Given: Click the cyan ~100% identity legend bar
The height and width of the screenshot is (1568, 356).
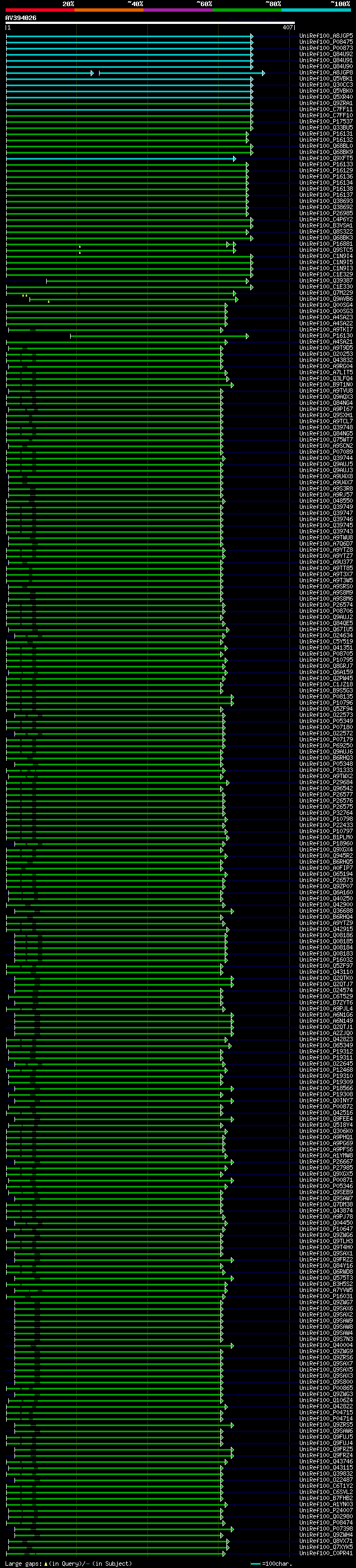Looking at the screenshot, I should pyautogui.click(x=316, y=10).
